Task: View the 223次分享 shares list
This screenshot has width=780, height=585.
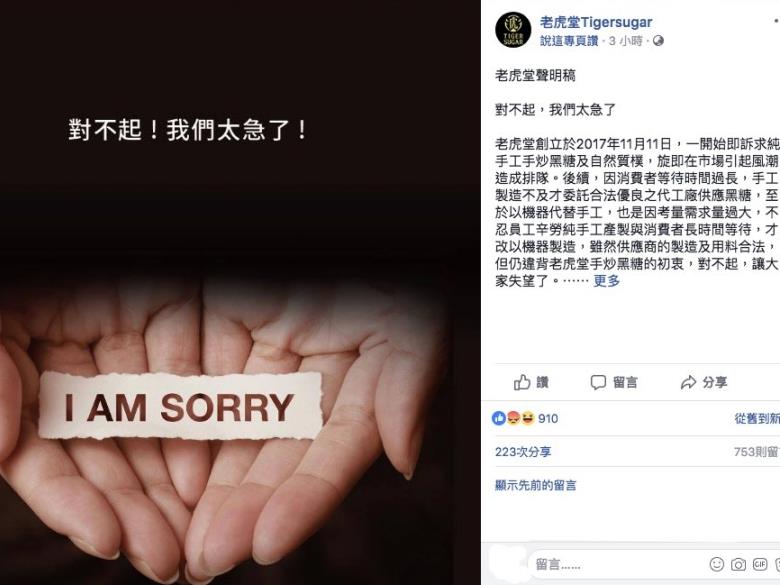Action: [x=523, y=452]
